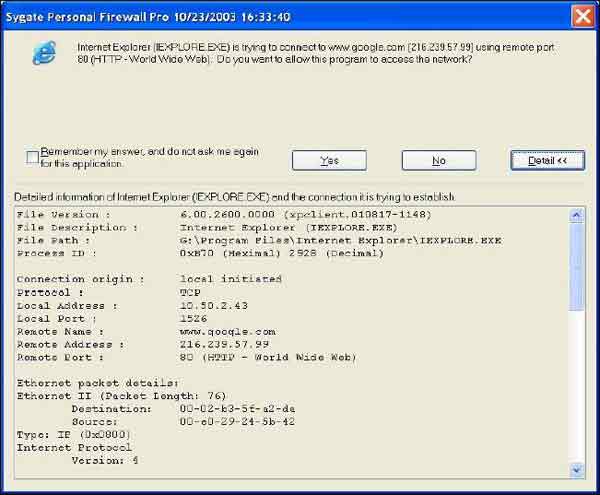The image size is (600, 495).
Task: Click the Sygate Personal Firewall Pro title bar
Action: click(287, 17)
